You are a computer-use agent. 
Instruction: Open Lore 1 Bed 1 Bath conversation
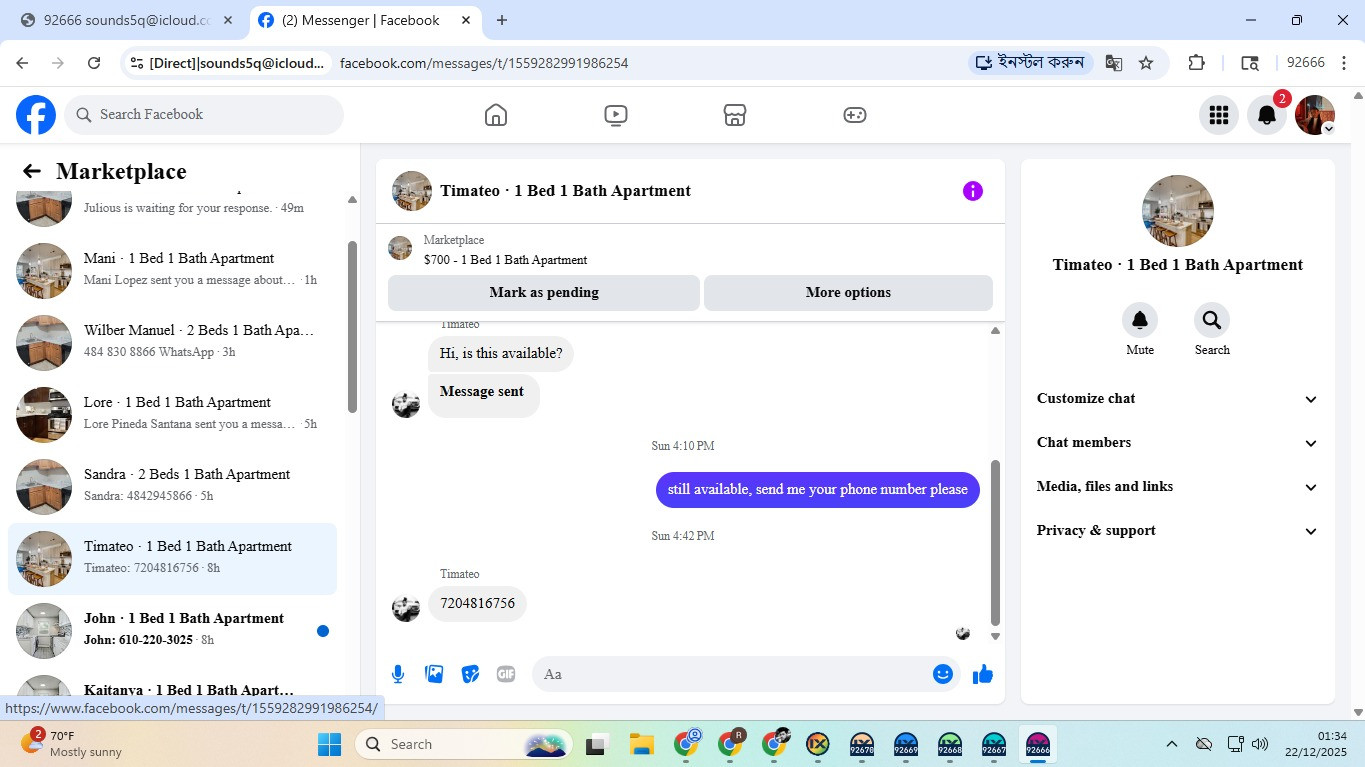point(172,414)
